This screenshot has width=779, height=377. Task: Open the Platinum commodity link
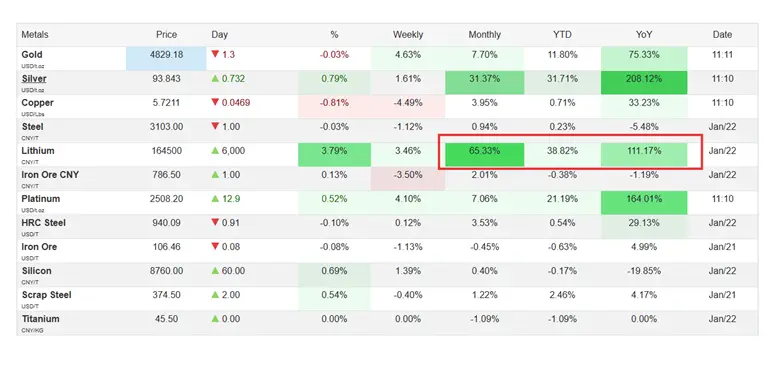pos(41,199)
